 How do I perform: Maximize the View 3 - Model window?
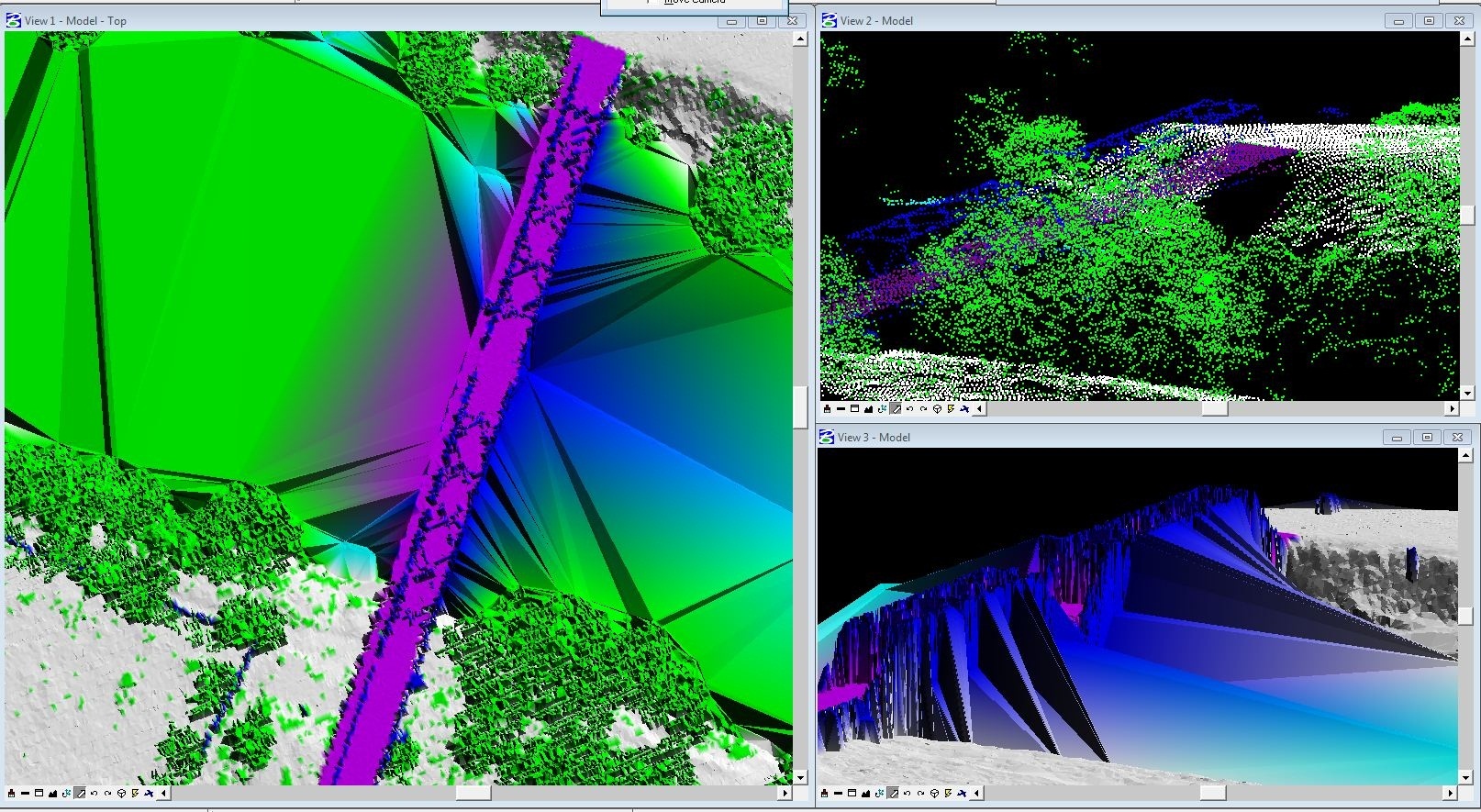click(x=1427, y=438)
